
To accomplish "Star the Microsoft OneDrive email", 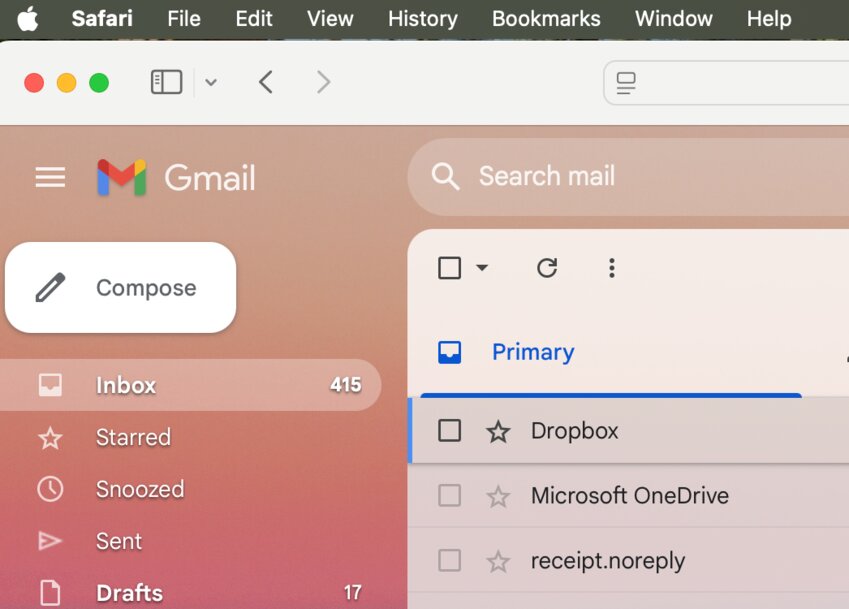I will (498, 496).
